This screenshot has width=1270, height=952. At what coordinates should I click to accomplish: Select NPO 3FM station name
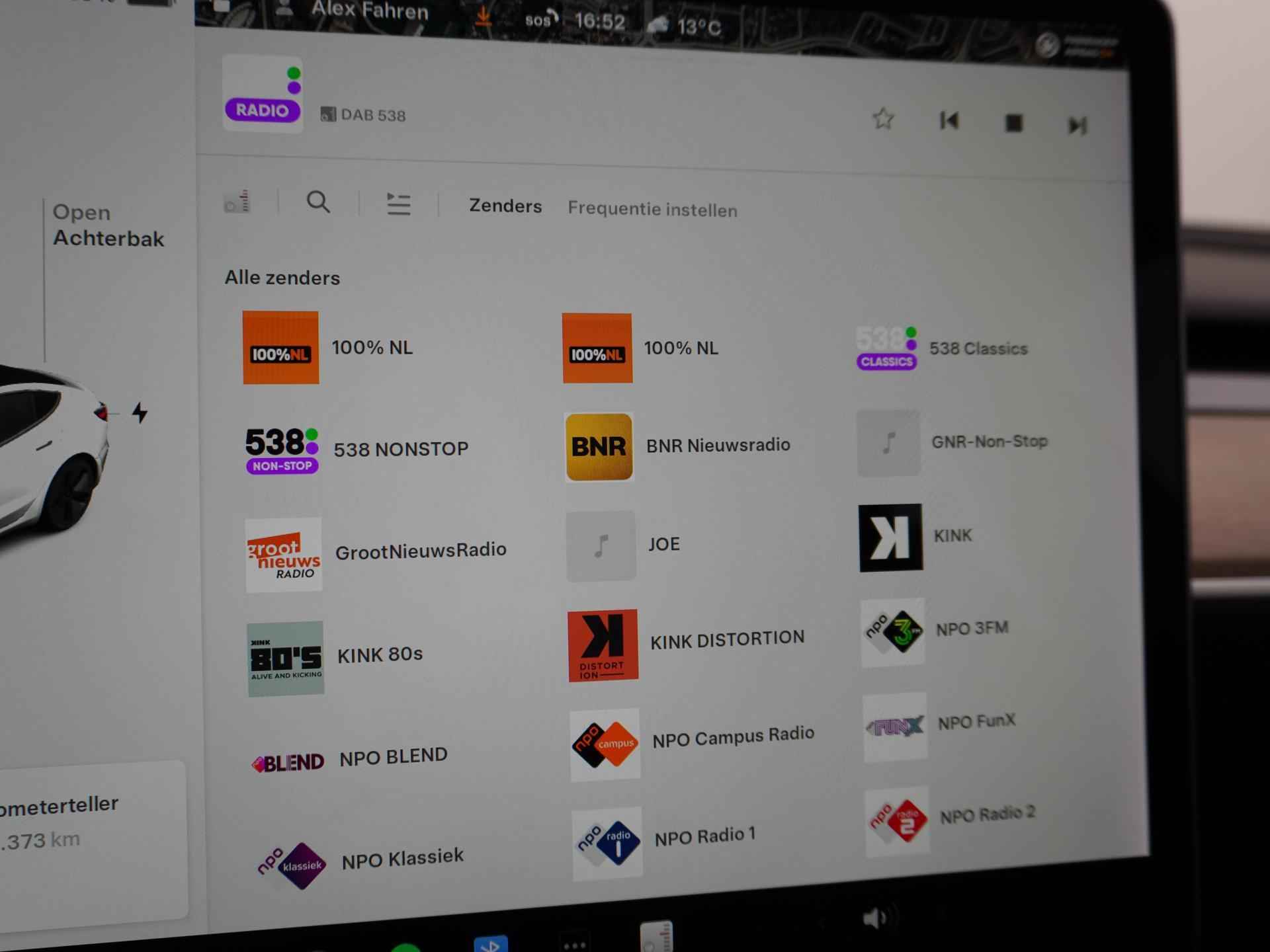972,628
